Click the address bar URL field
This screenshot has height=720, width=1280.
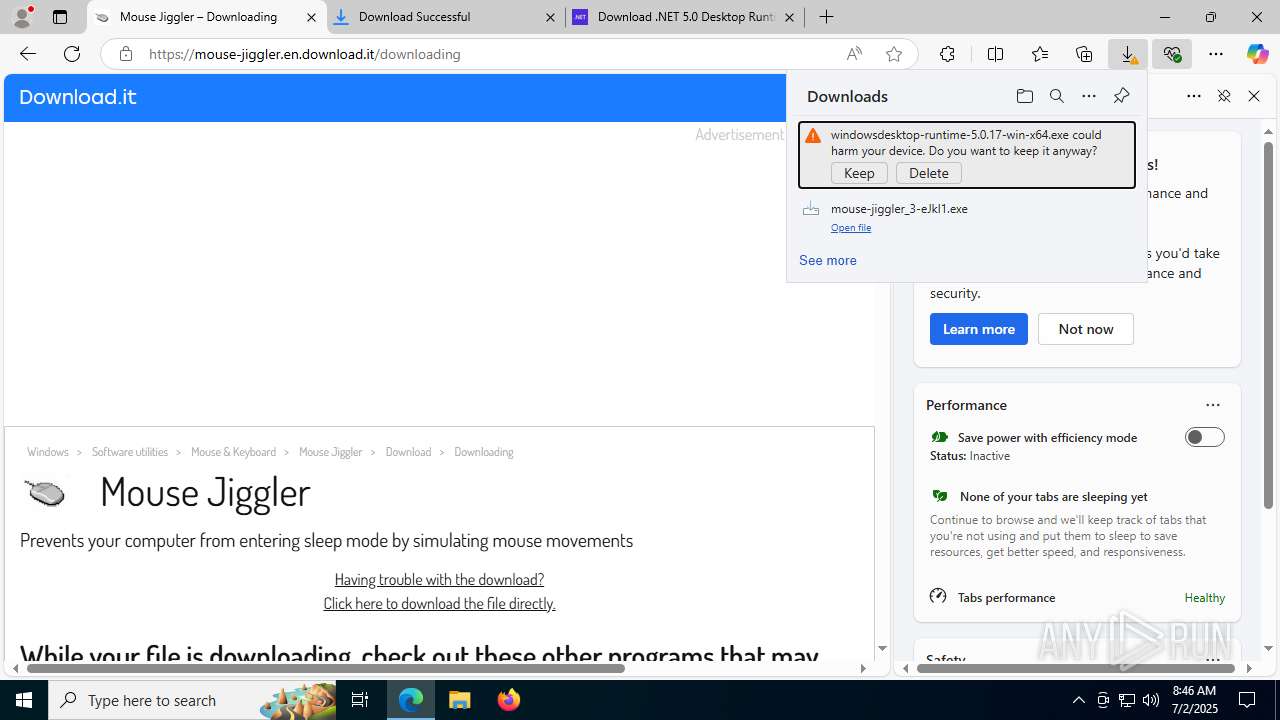tap(490, 54)
